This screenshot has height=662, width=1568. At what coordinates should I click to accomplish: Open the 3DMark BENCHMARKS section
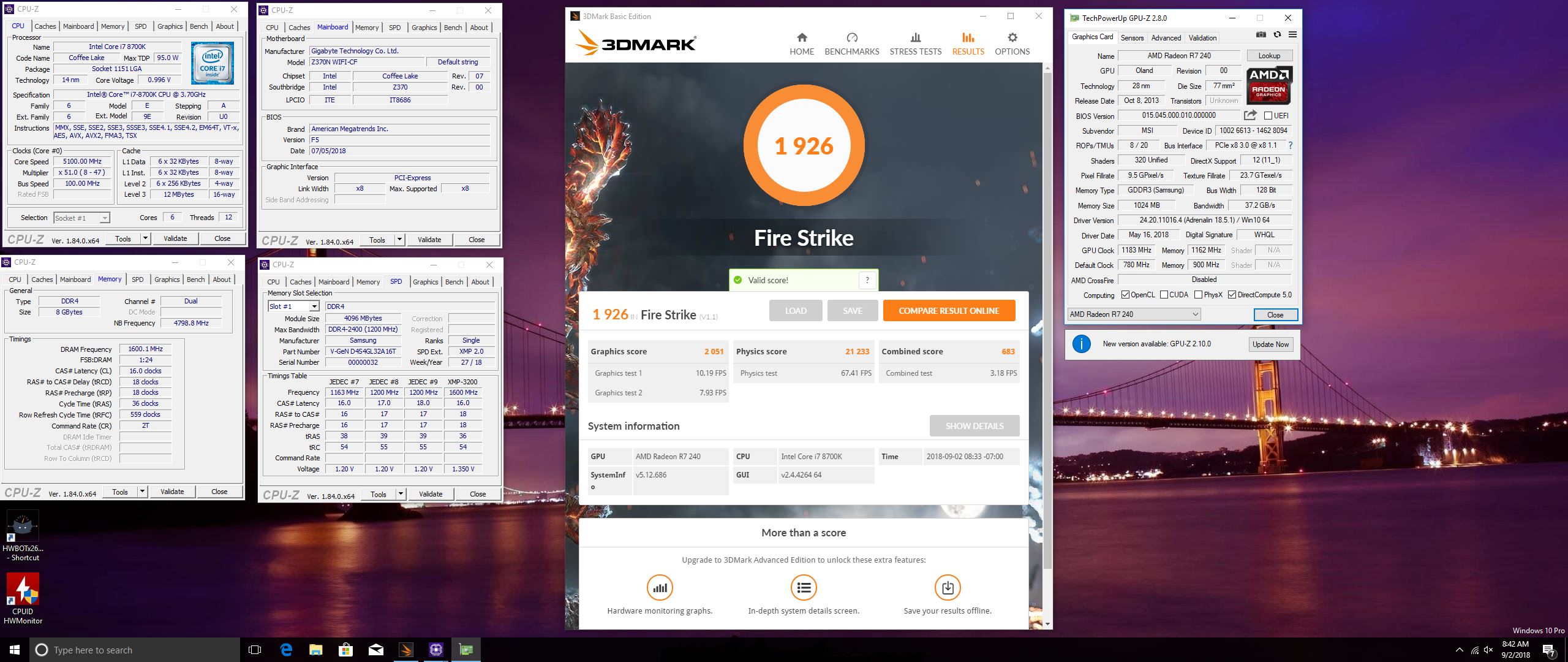click(x=851, y=44)
